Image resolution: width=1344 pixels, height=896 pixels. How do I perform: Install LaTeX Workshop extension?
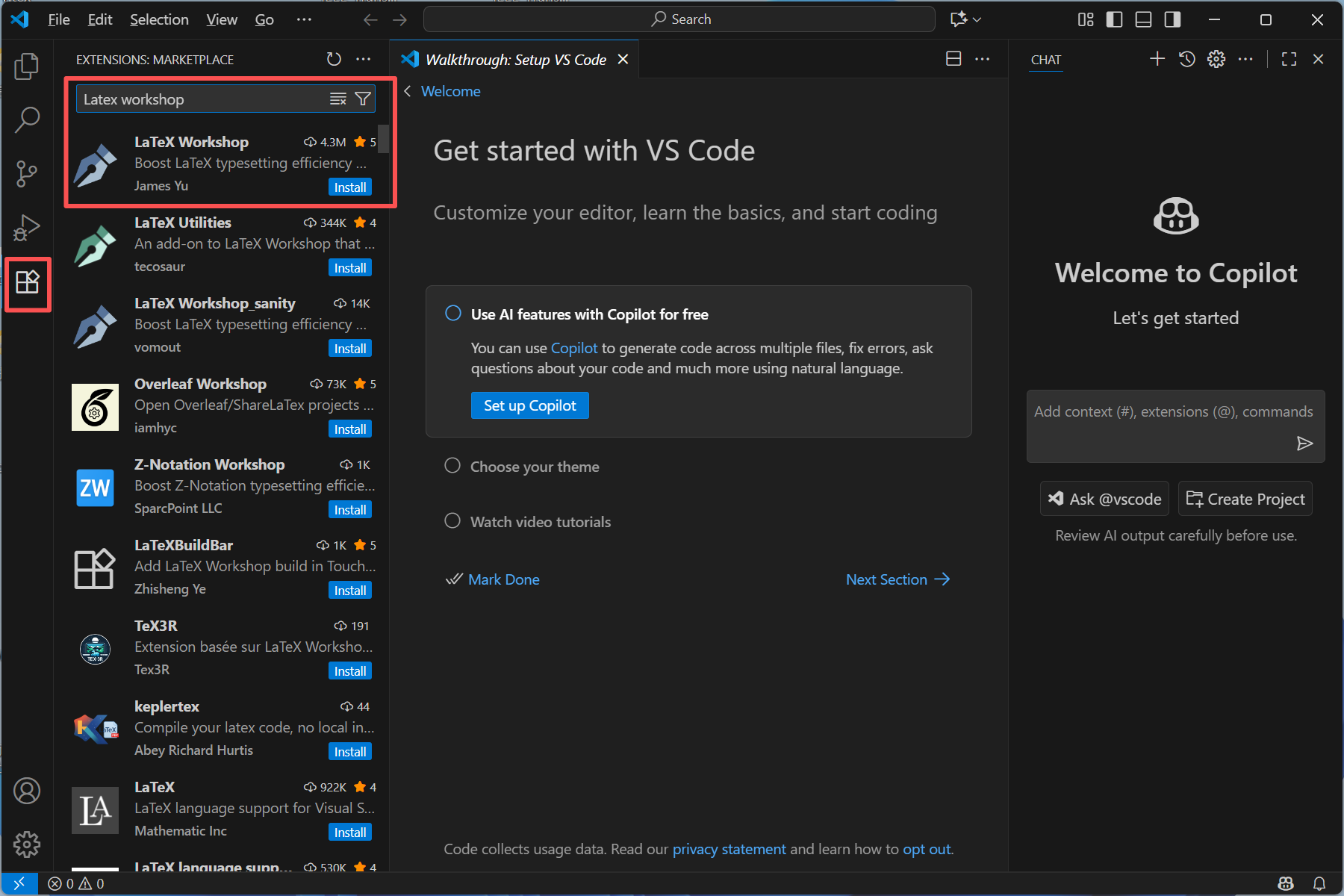click(350, 187)
